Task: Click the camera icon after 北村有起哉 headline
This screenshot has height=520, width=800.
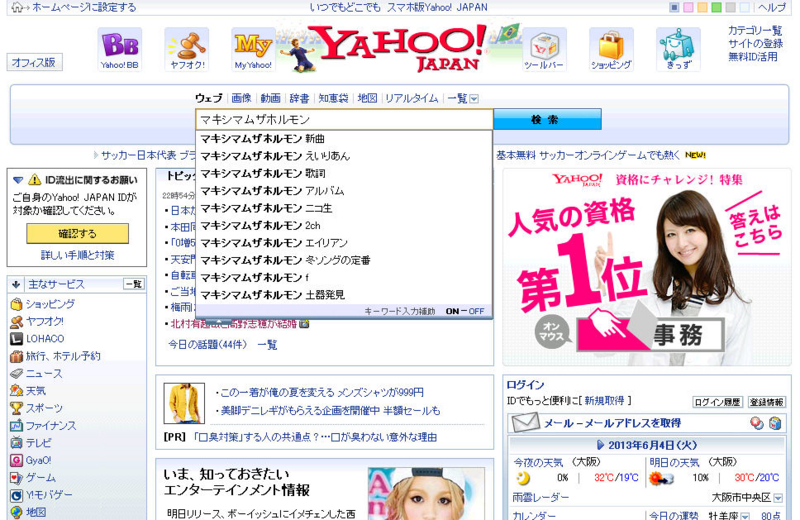Action: coord(304,324)
